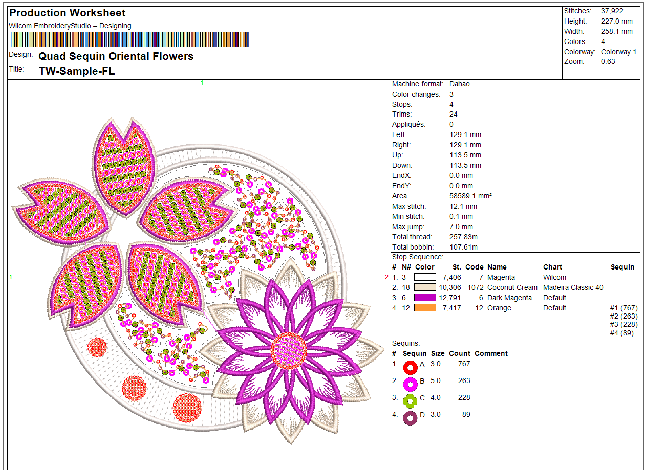Click the design name Quad Sequin Oriental Flowers

[116, 57]
